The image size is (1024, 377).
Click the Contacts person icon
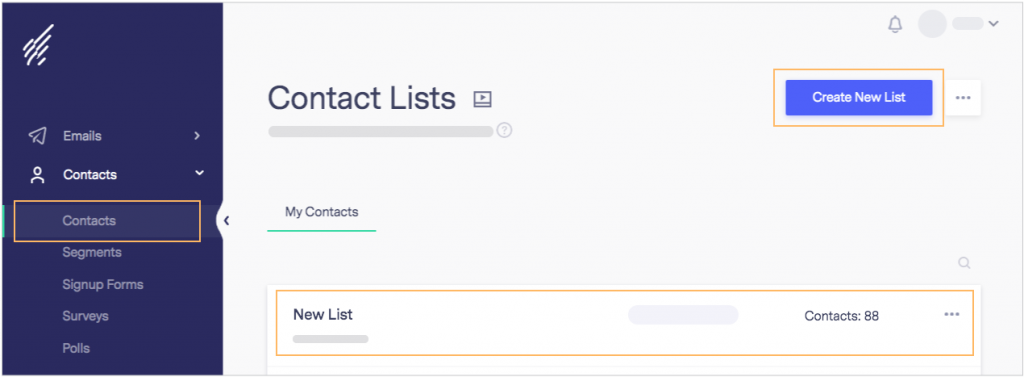click(37, 174)
